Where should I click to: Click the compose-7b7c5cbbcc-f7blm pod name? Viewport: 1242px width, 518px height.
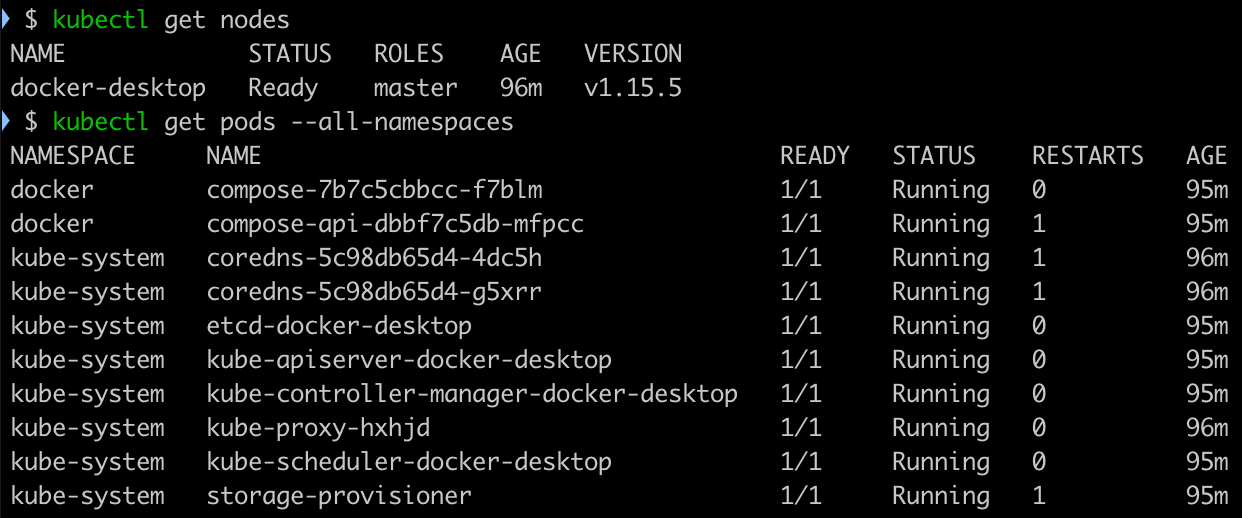[375, 190]
